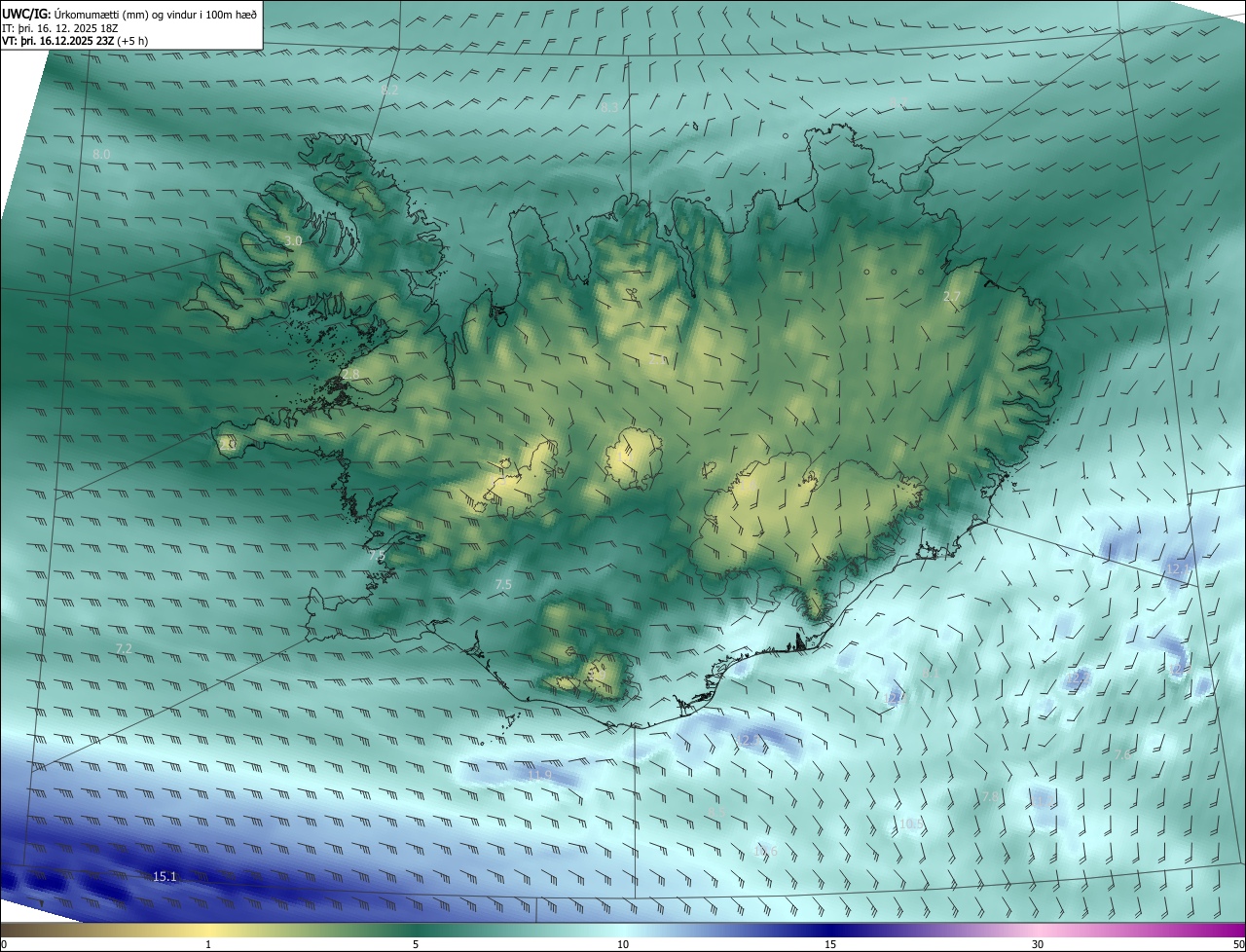Click the title text 'Úrkomumætti (mm) og vindur í 100m hæð'
Viewport: 1246px width, 952px height.
155,14
